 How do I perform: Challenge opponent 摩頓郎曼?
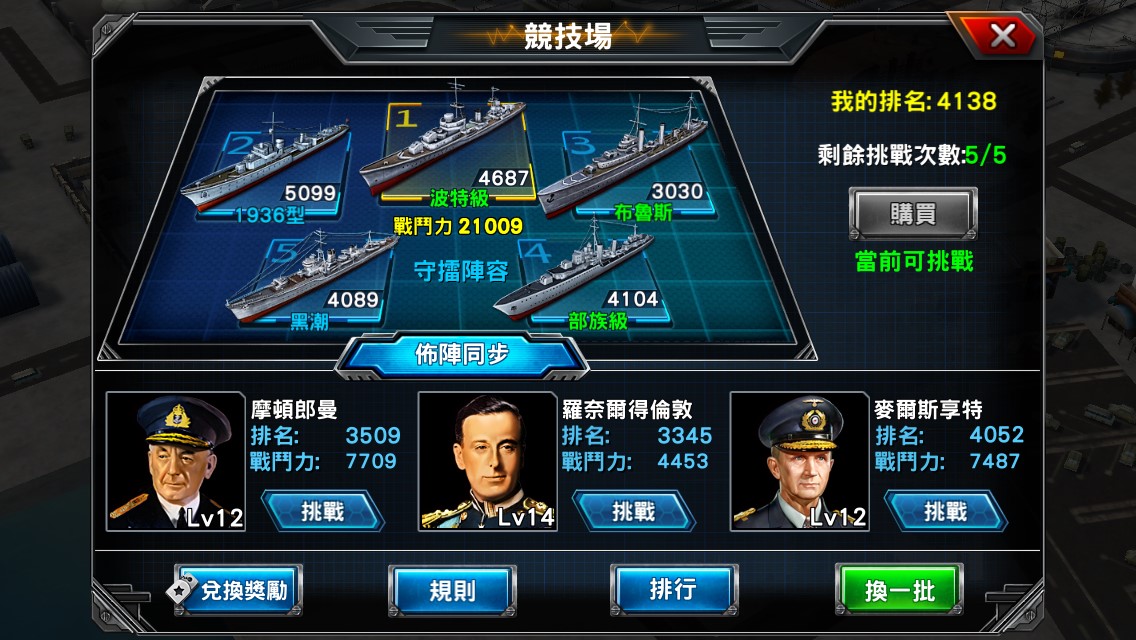[x=322, y=512]
